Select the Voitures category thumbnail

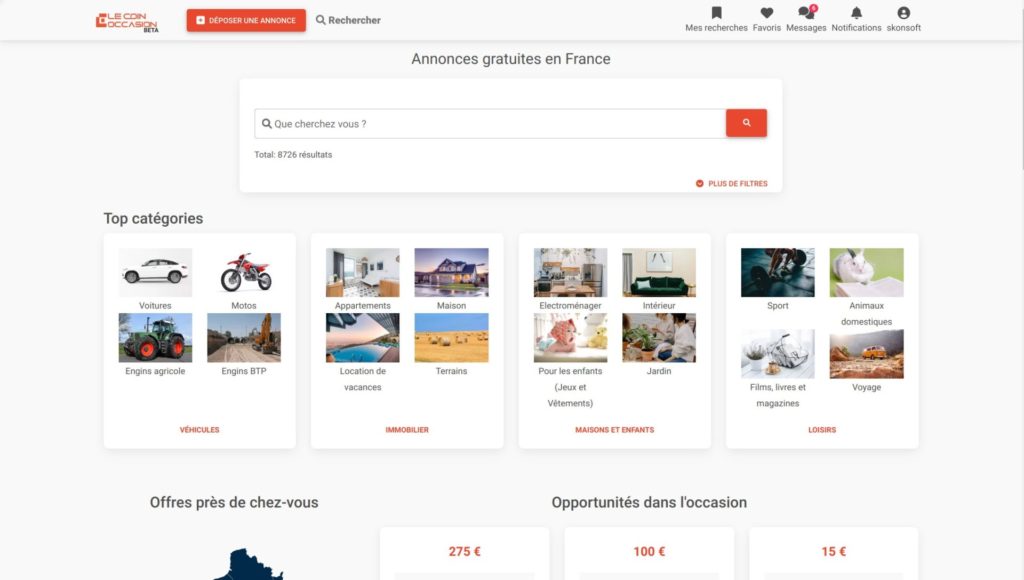tap(155, 272)
